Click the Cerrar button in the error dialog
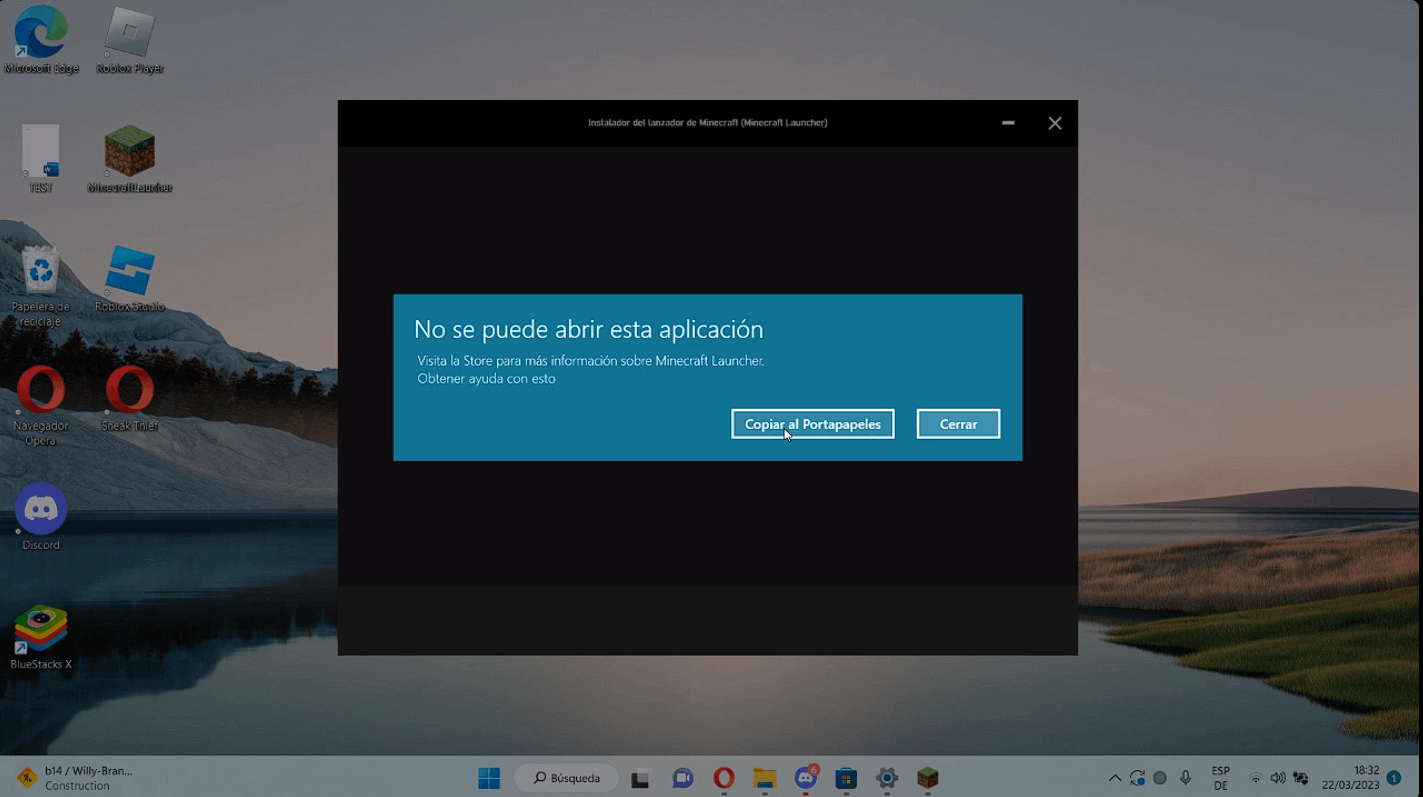The height and width of the screenshot is (797, 1423). (958, 424)
